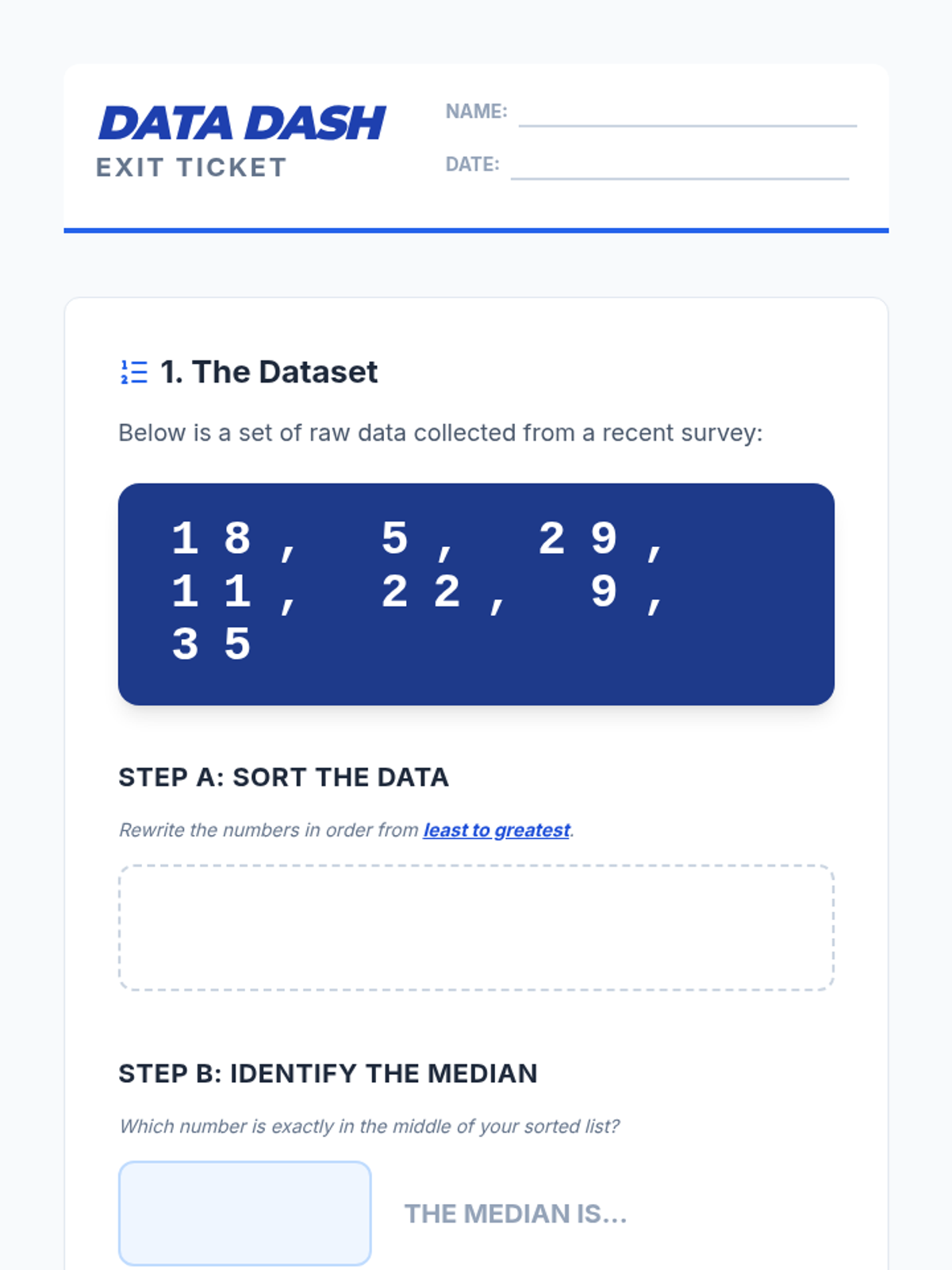
Task: Click the 'STEP A: SORT THE DATA' heading
Action: 283,777
